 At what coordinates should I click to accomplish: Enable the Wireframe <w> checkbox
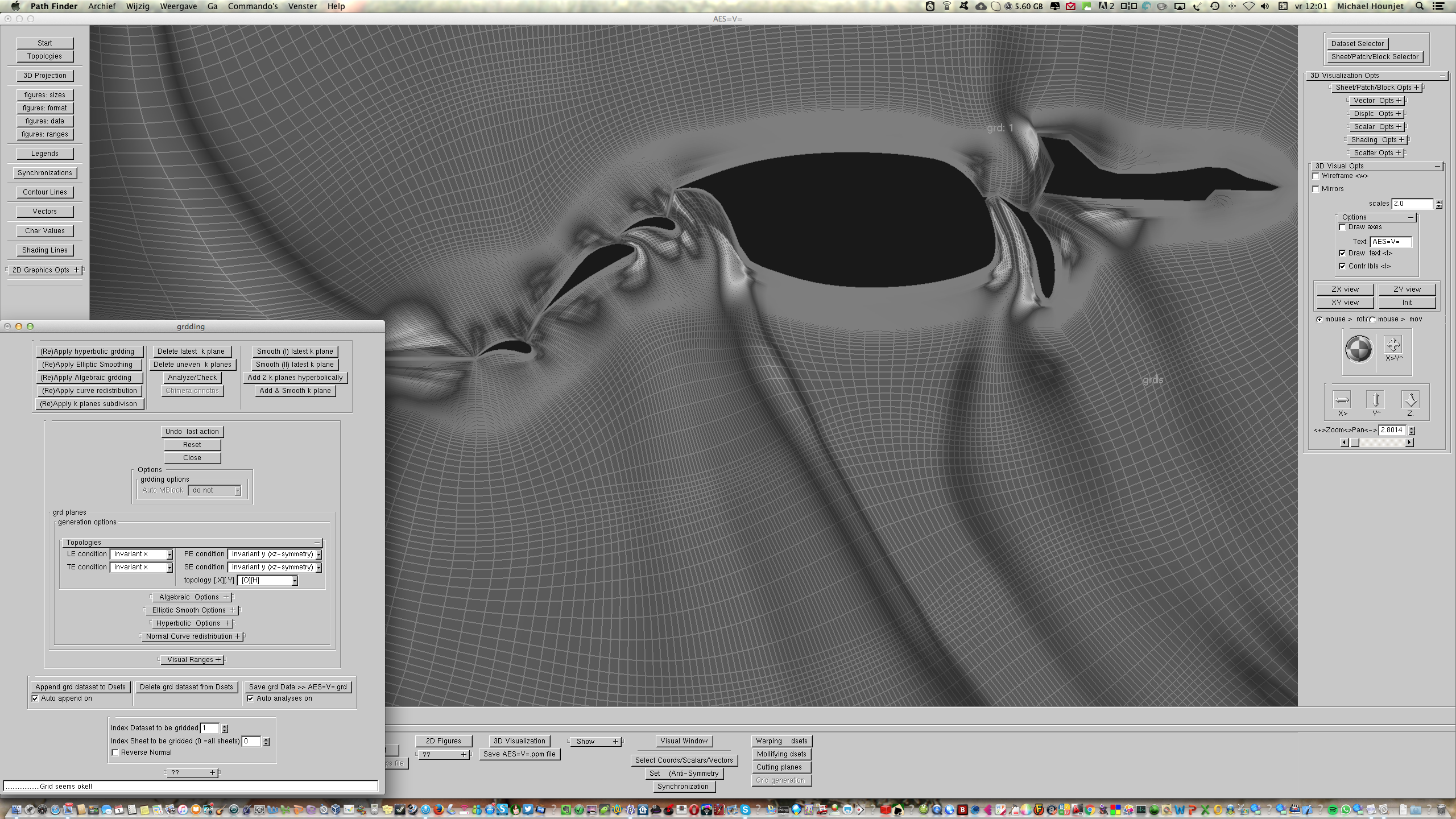(1316, 176)
